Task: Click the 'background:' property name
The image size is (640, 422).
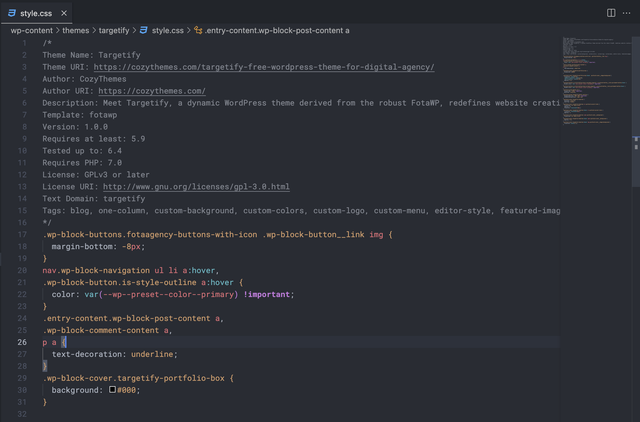Action: pyautogui.click(x=77, y=390)
